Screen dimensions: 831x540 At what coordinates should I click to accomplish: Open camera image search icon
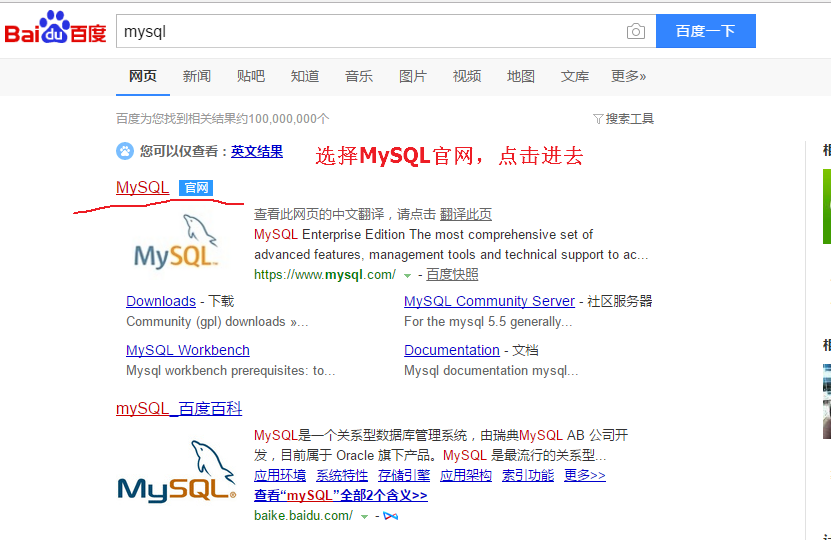(x=635, y=31)
